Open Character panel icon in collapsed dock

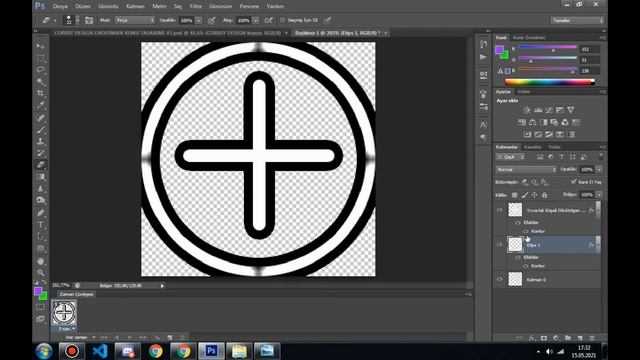pos(483,124)
